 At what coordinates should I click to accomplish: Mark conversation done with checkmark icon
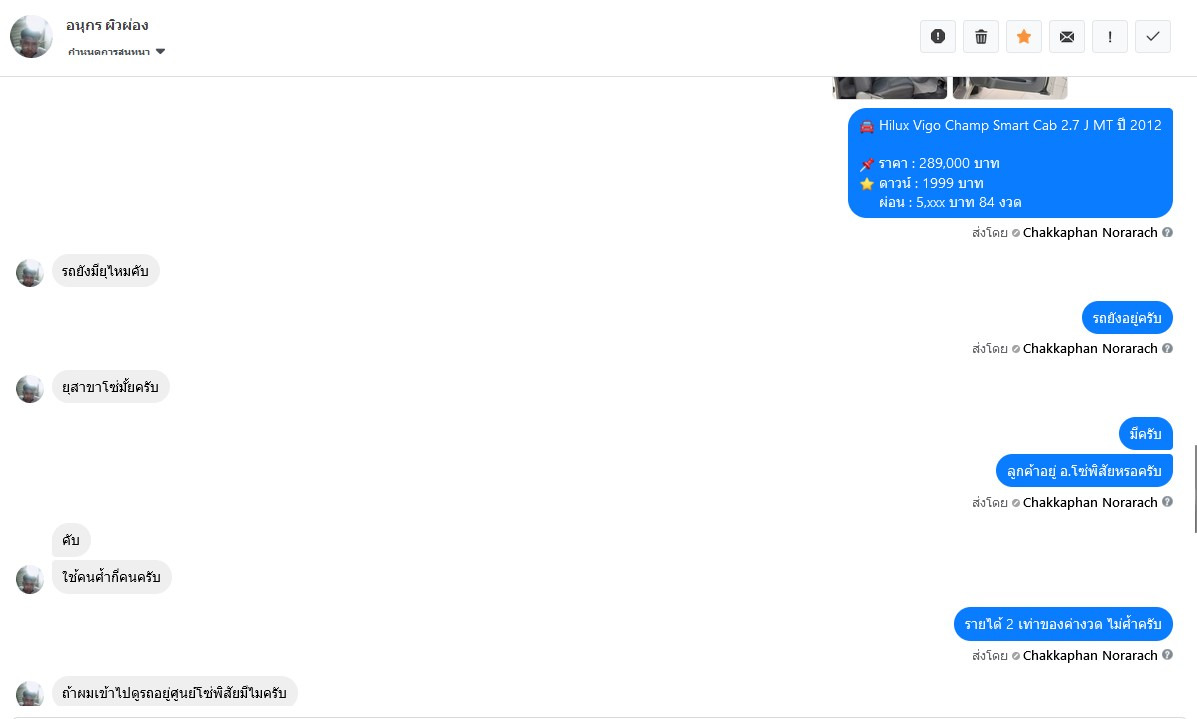click(1153, 37)
